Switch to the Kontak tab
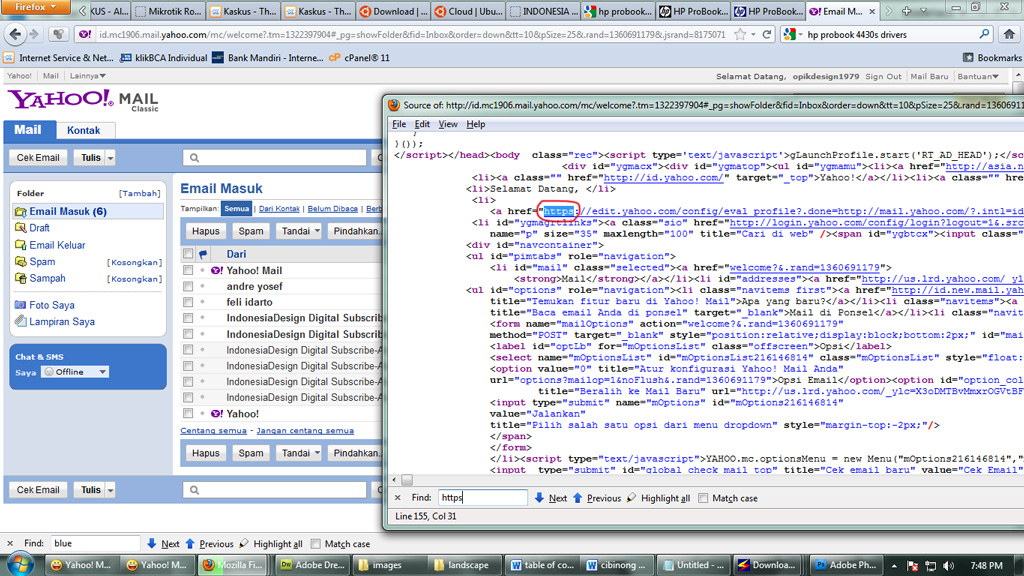The width and height of the screenshot is (1024, 576). (x=83, y=130)
